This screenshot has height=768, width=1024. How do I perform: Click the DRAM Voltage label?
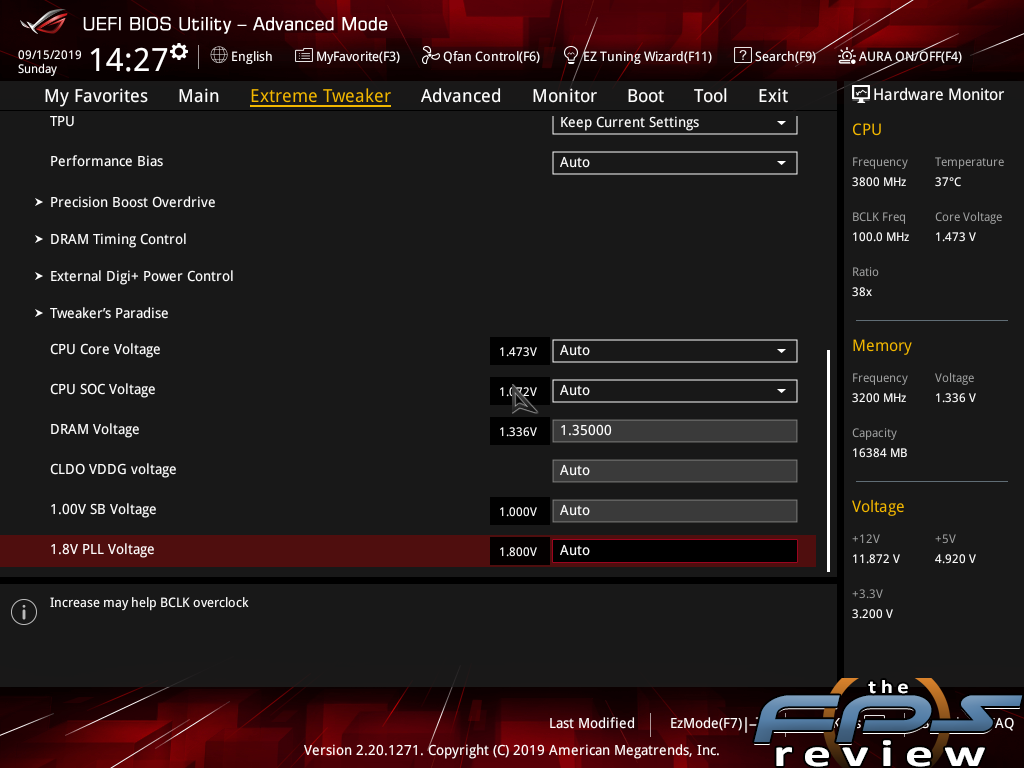95,430
